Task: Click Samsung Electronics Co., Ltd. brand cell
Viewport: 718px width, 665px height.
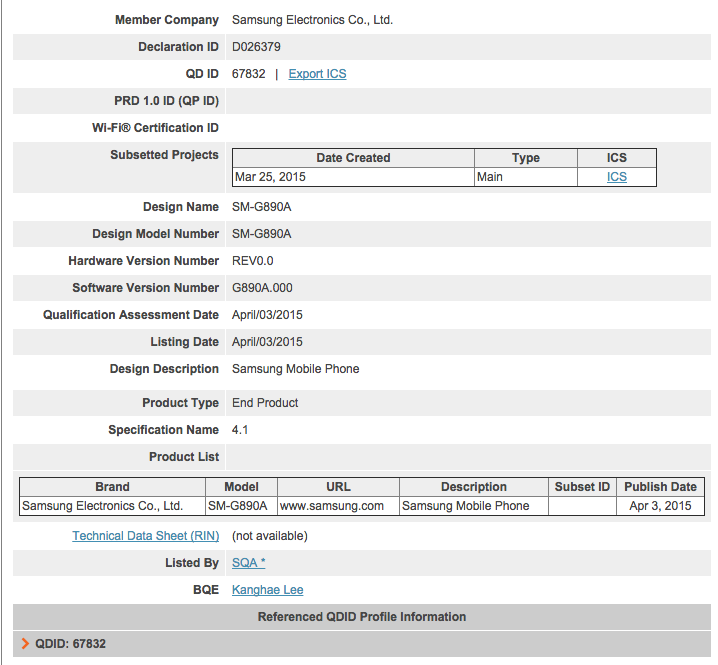Action: tap(112, 506)
